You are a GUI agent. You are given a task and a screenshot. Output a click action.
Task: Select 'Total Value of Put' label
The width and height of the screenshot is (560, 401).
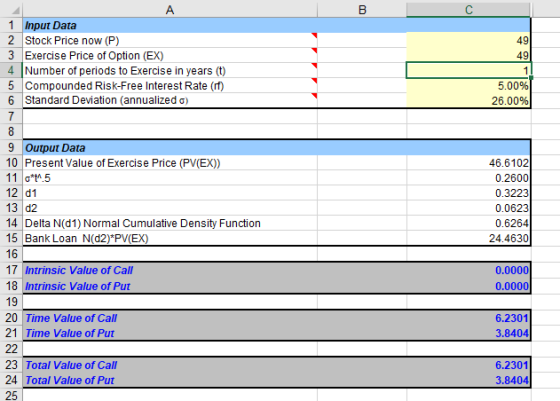pyautogui.click(x=170, y=380)
